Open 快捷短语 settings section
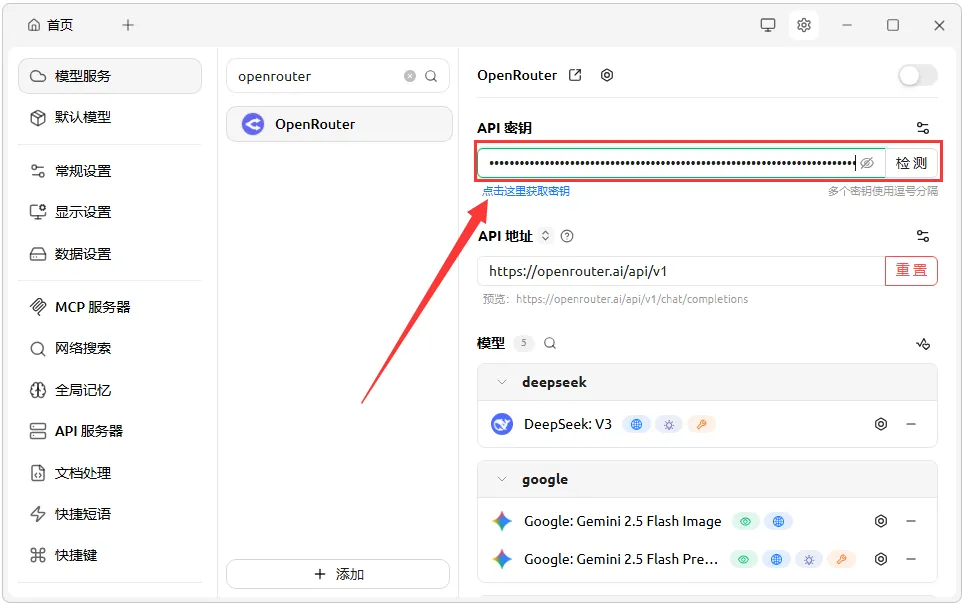This screenshot has width=966, height=605. click(x=110, y=514)
